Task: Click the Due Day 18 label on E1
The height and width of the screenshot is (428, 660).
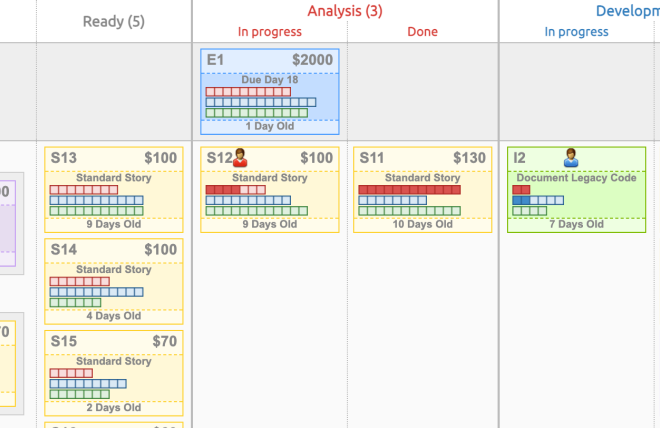Action: click(270, 79)
